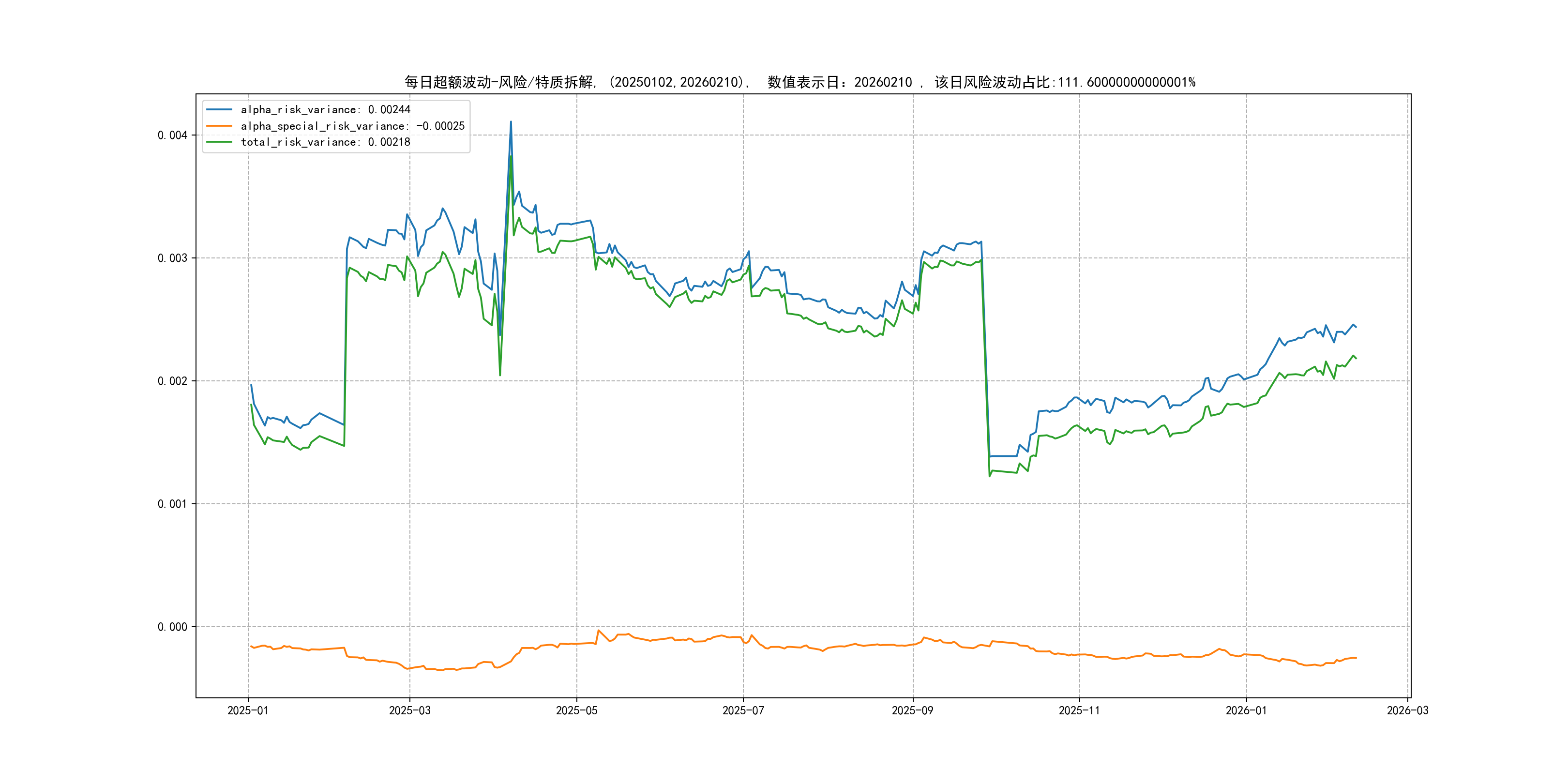Screen dimensions: 1568x784
Task: Click the 2025-11 x-axis tick label
Action: pos(1079,710)
